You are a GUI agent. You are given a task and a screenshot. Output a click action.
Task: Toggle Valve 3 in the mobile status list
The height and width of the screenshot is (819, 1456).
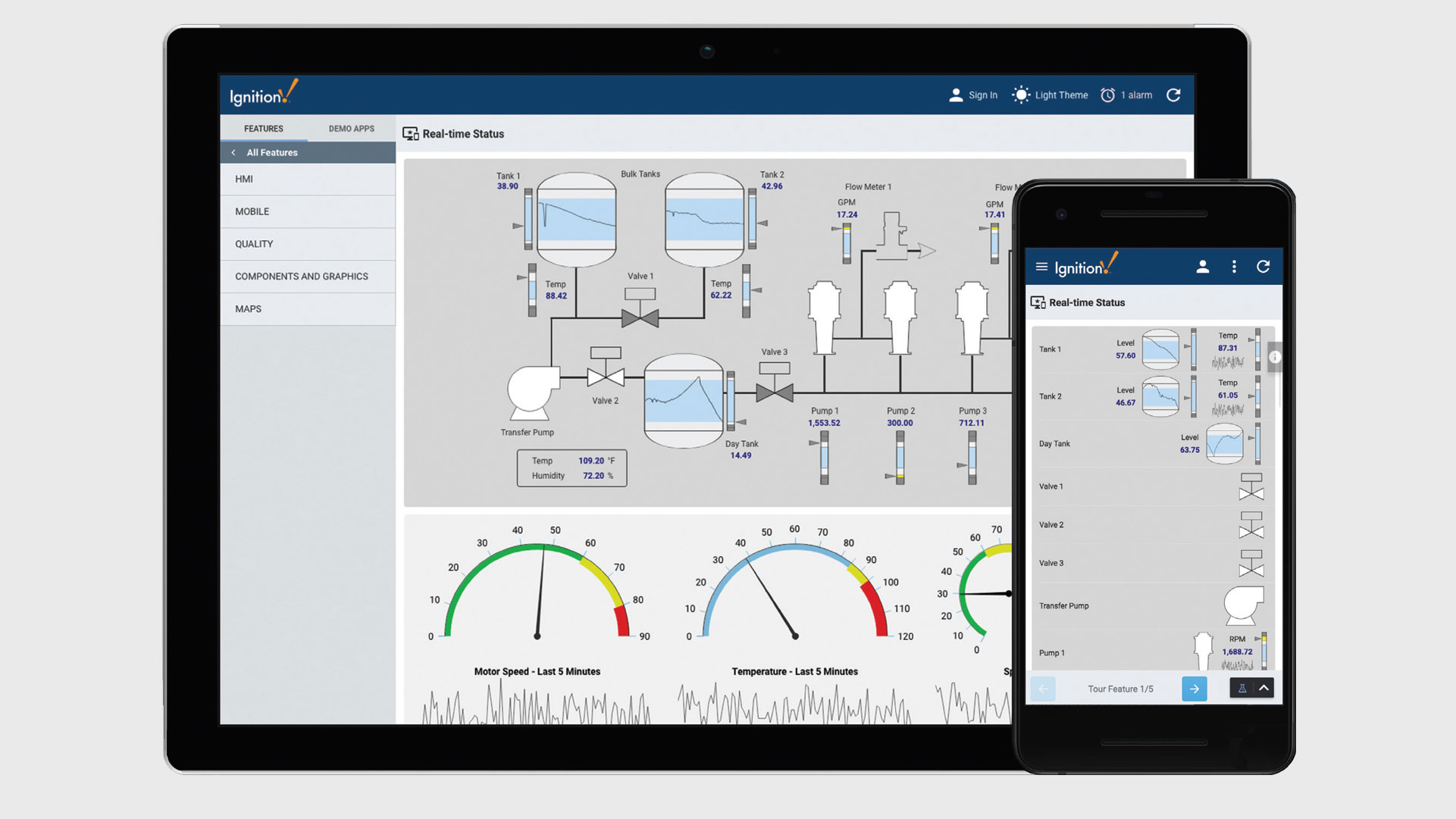[x=1251, y=563]
